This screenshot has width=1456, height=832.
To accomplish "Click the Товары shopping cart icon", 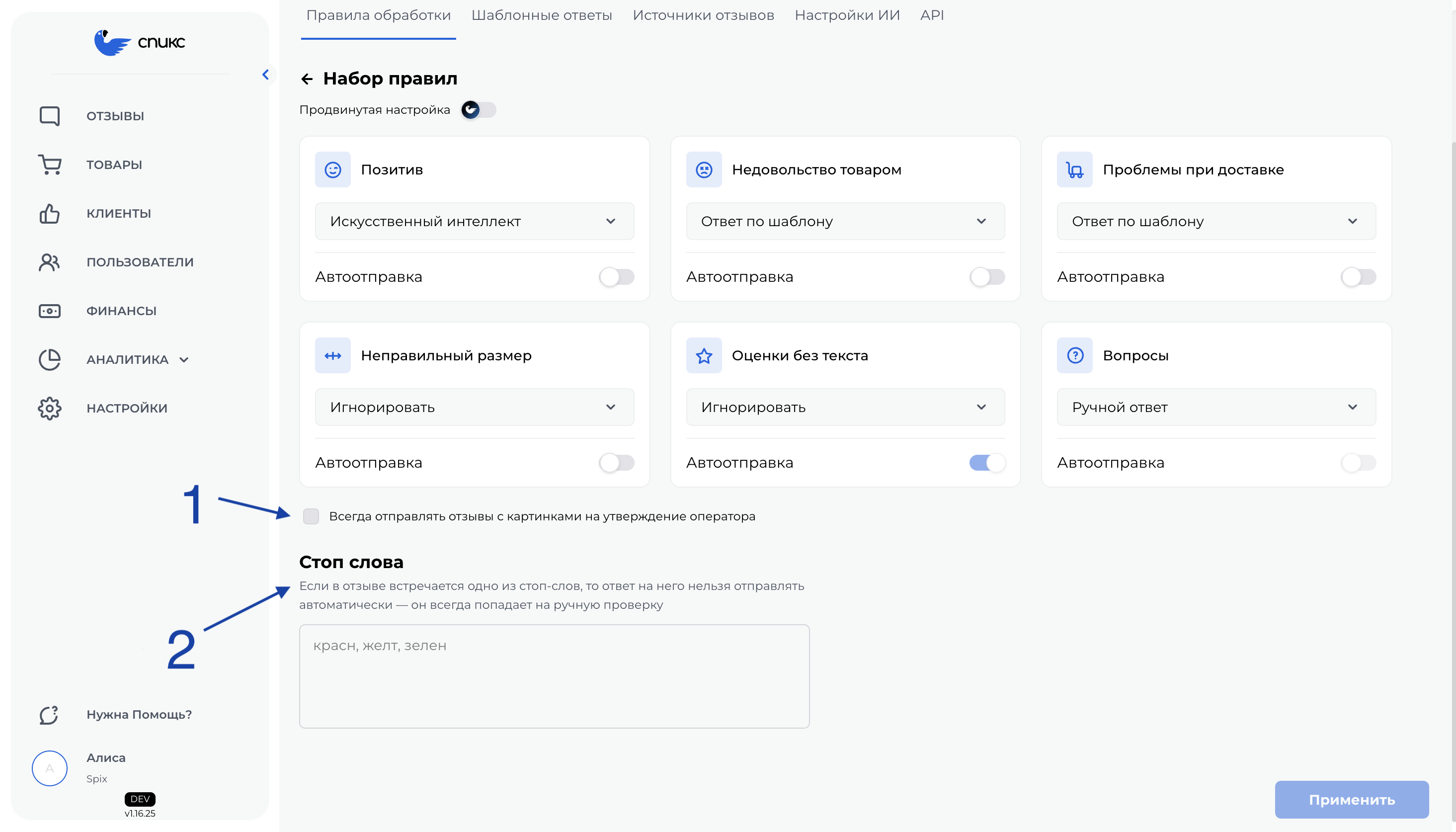I will point(50,165).
